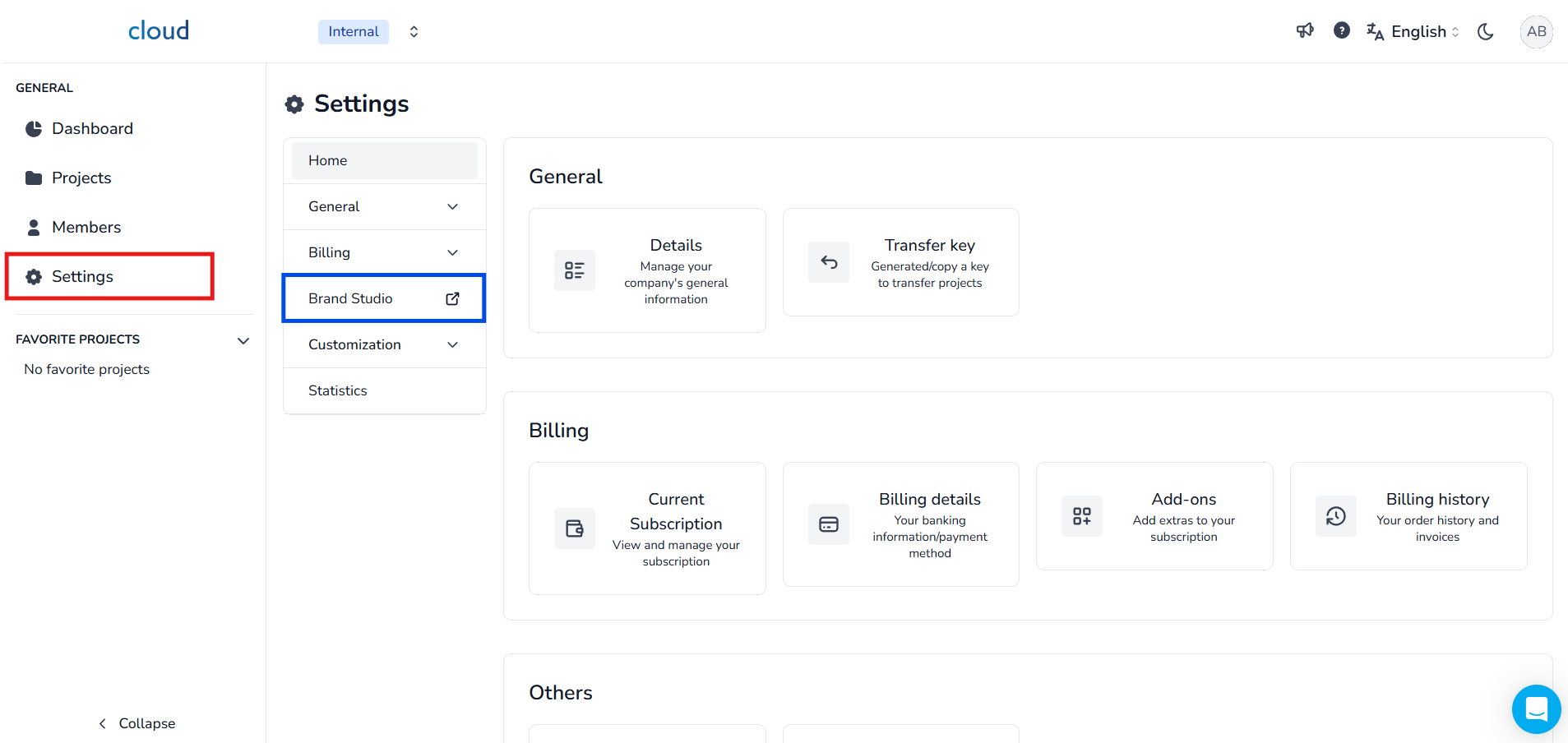Expand the Customization settings submenu
The width and height of the screenshot is (1568, 743).
[x=452, y=345]
